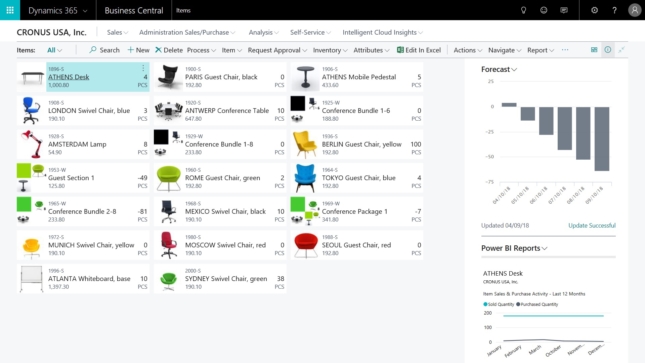
Task: Open the help question mark icon
Action: 614,10
